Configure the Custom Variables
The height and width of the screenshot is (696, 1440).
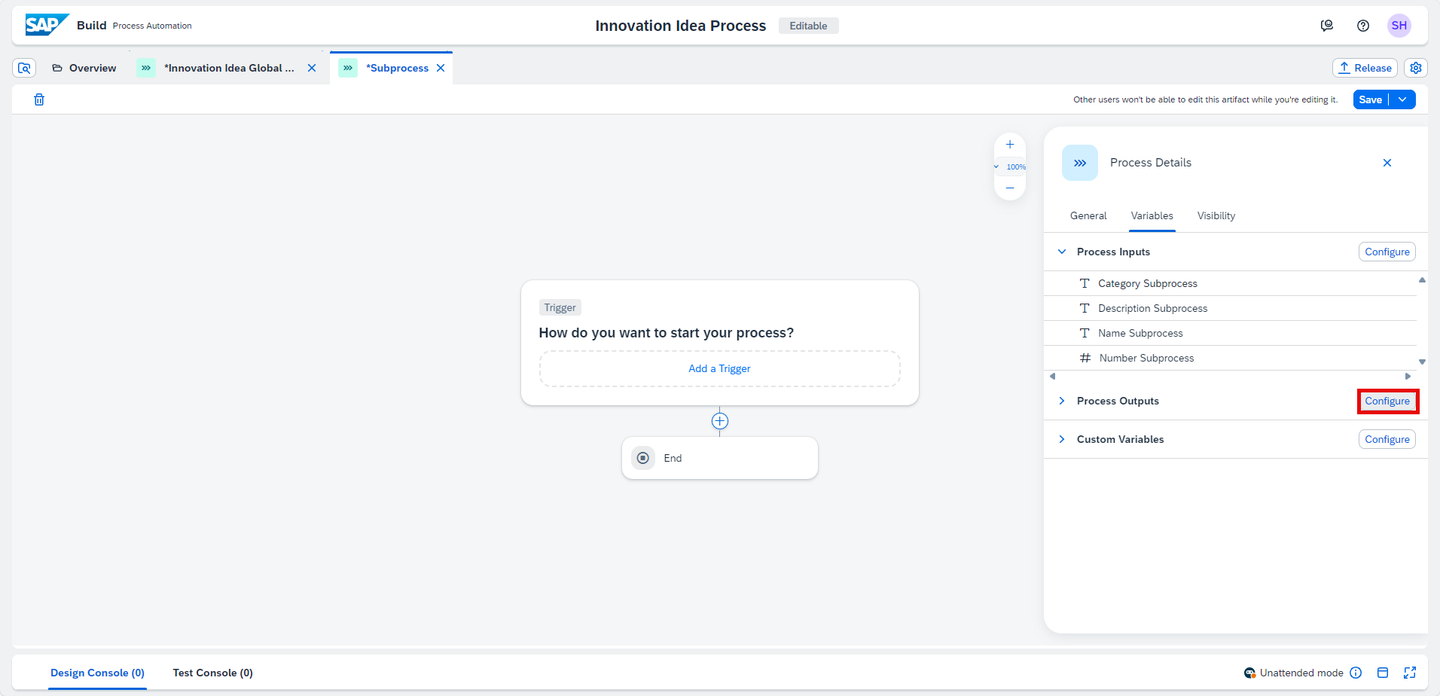pyautogui.click(x=1387, y=439)
